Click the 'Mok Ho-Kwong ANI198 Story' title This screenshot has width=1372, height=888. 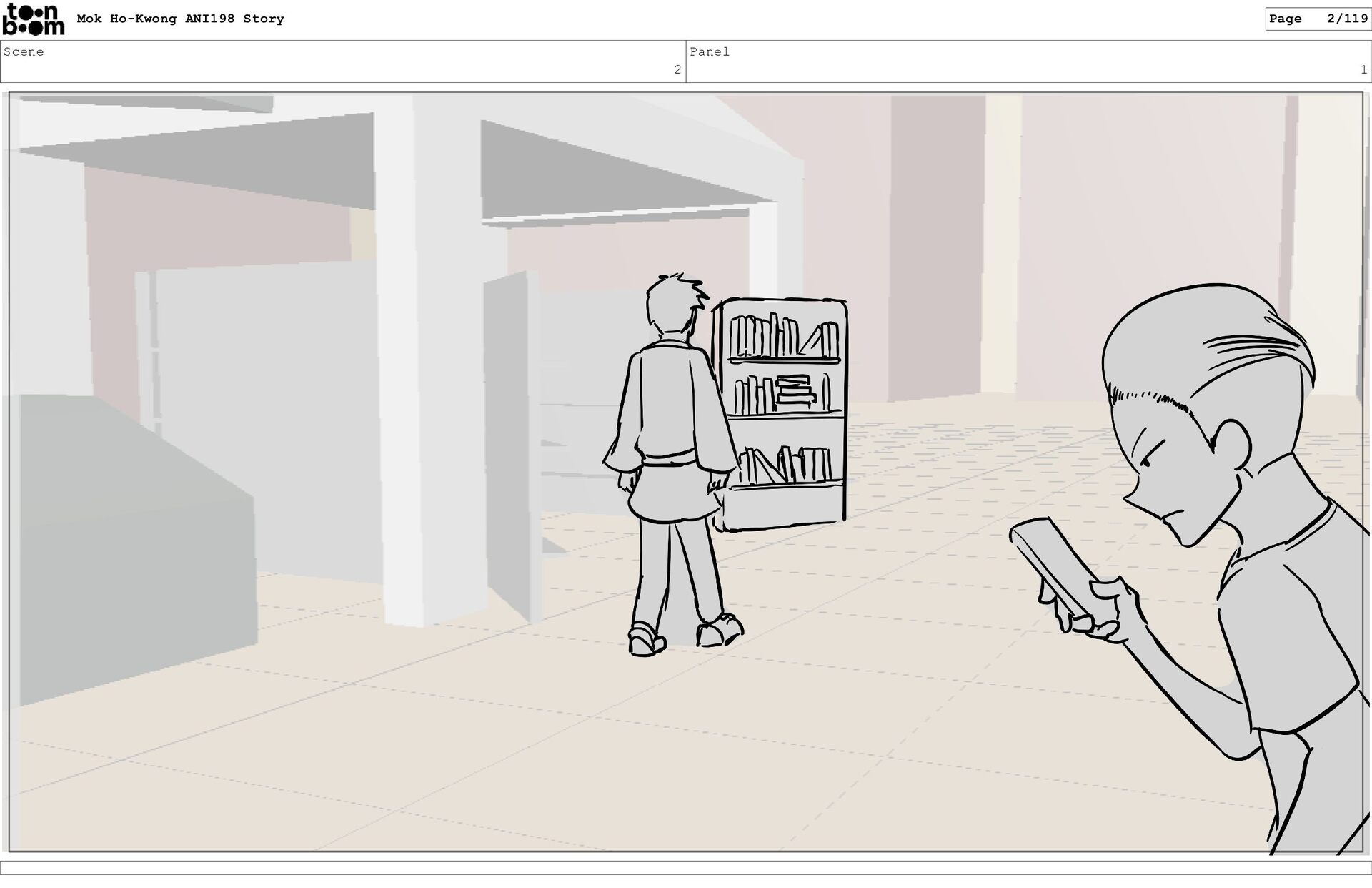pos(180,19)
